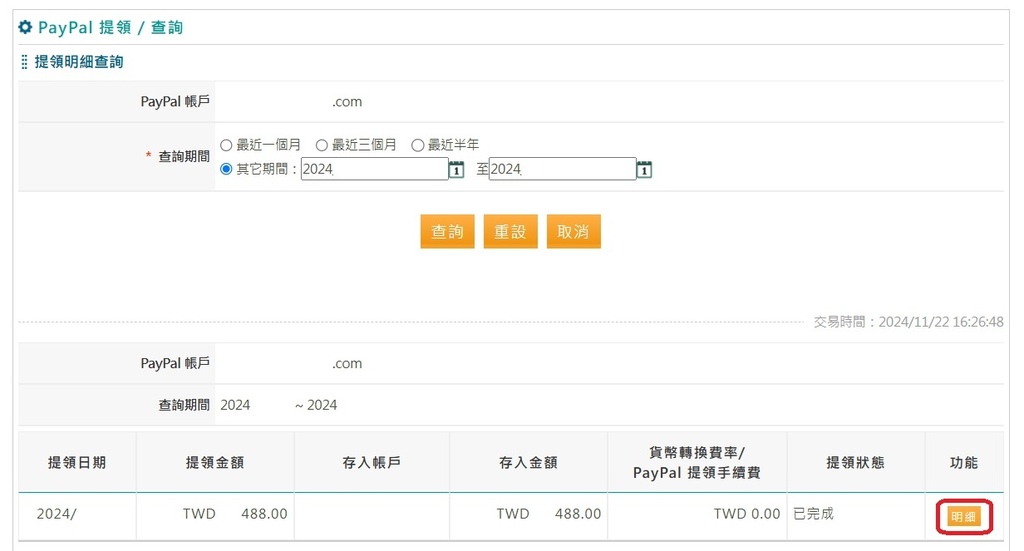Click the 存入帳戶 column header
This screenshot has width=1024, height=551.
372,462
